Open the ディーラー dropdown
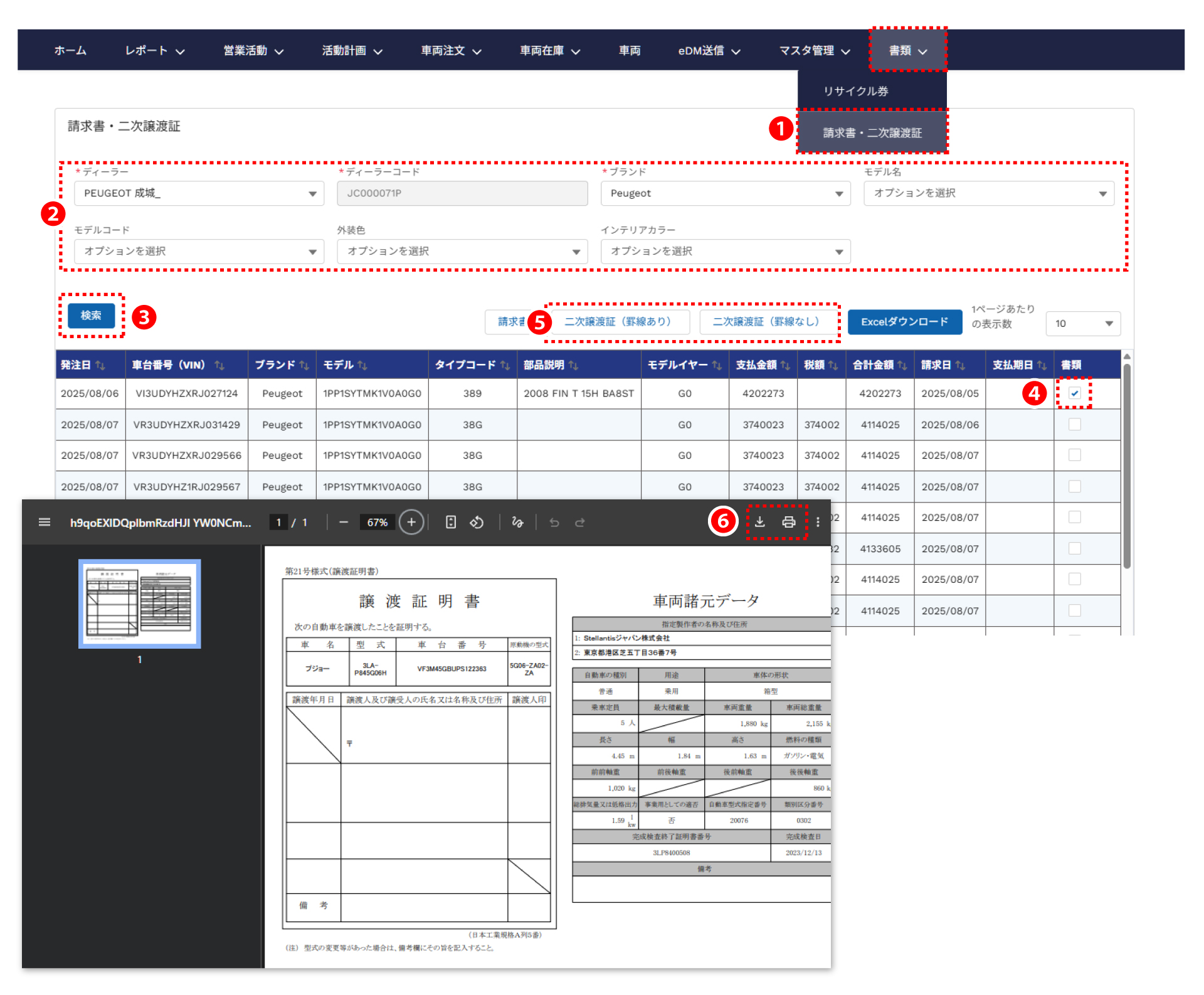Image resolution: width=1204 pixels, height=995 pixels. click(199, 193)
